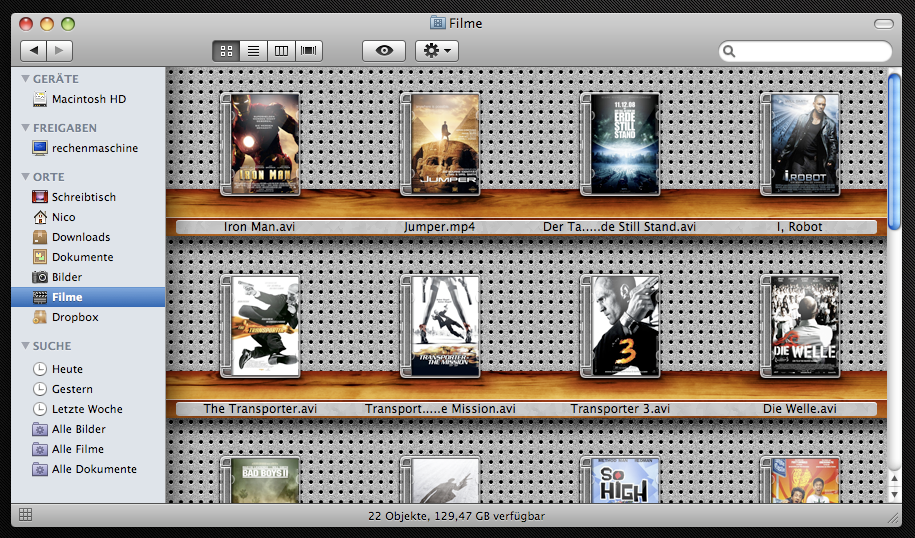Select Macintosh HD in sidebar

88,99
